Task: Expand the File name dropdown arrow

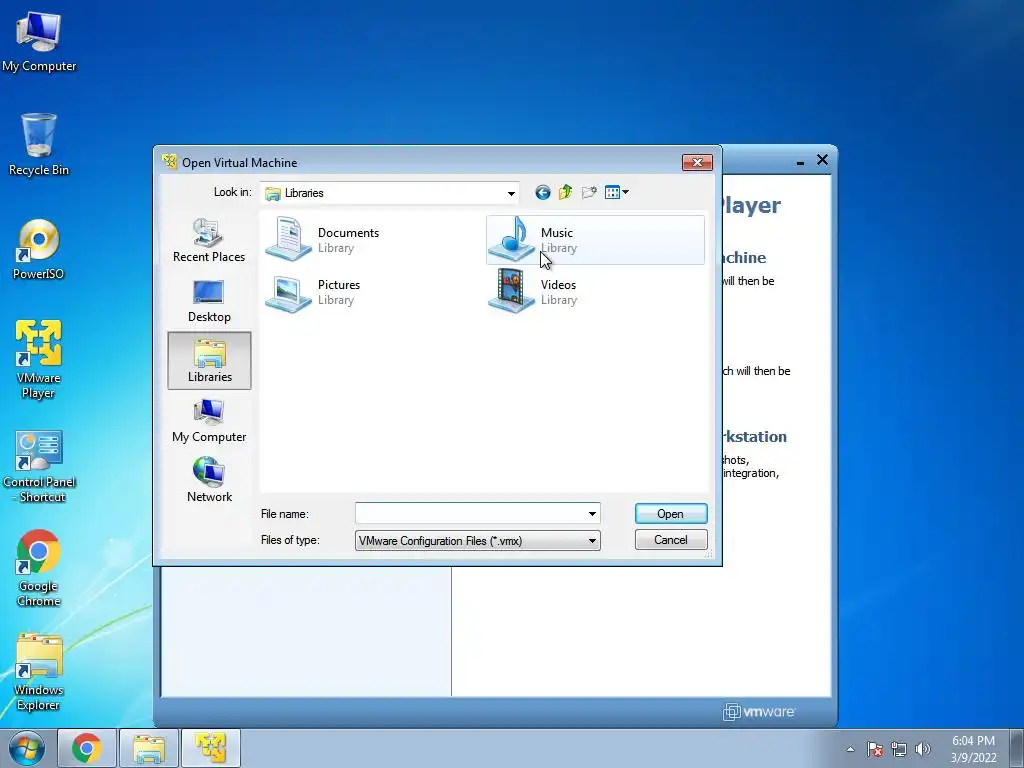Action: click(x=592, y=513)
